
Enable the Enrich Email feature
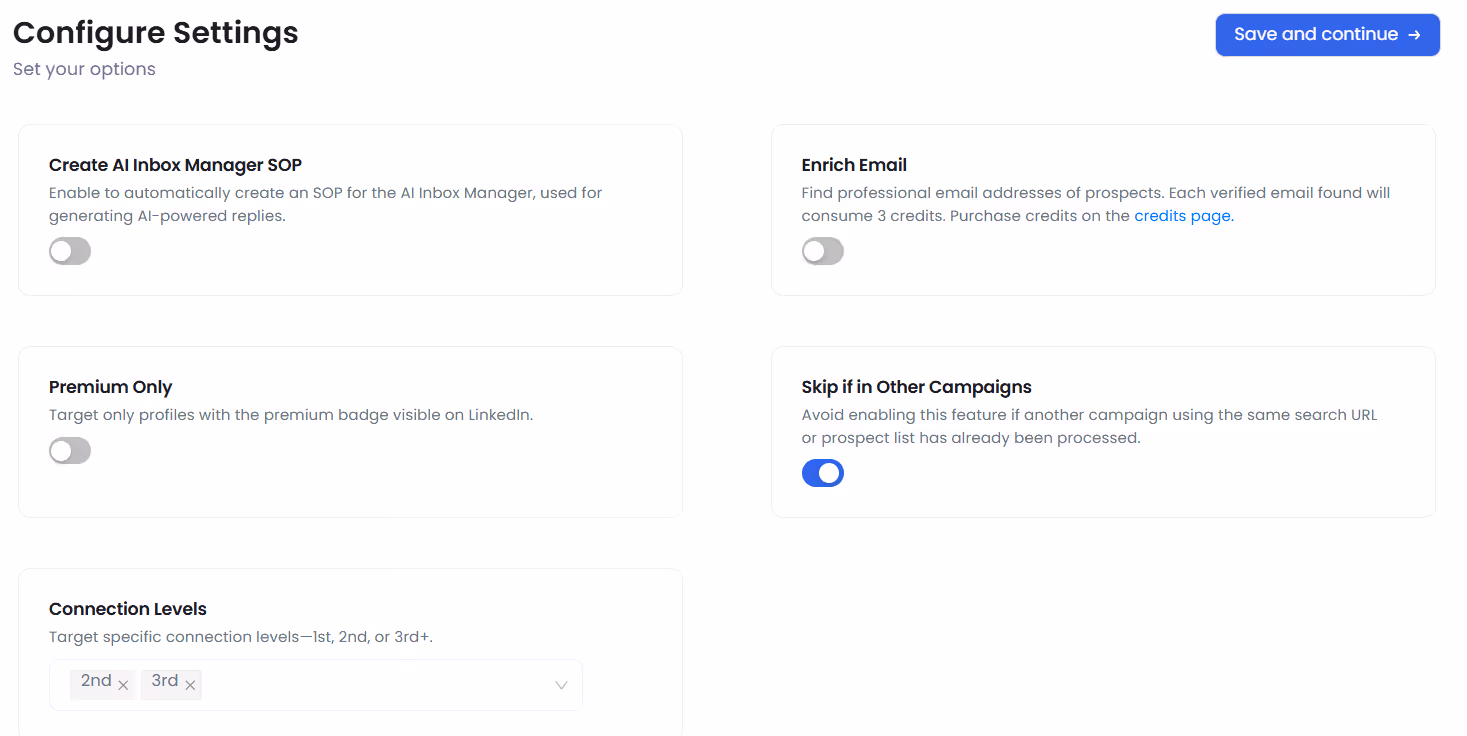822,251
